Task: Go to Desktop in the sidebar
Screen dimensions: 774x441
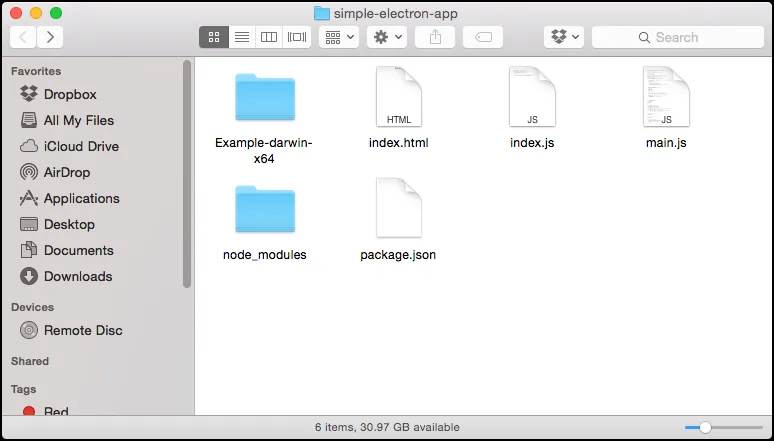Action: [x=57, y=224]
